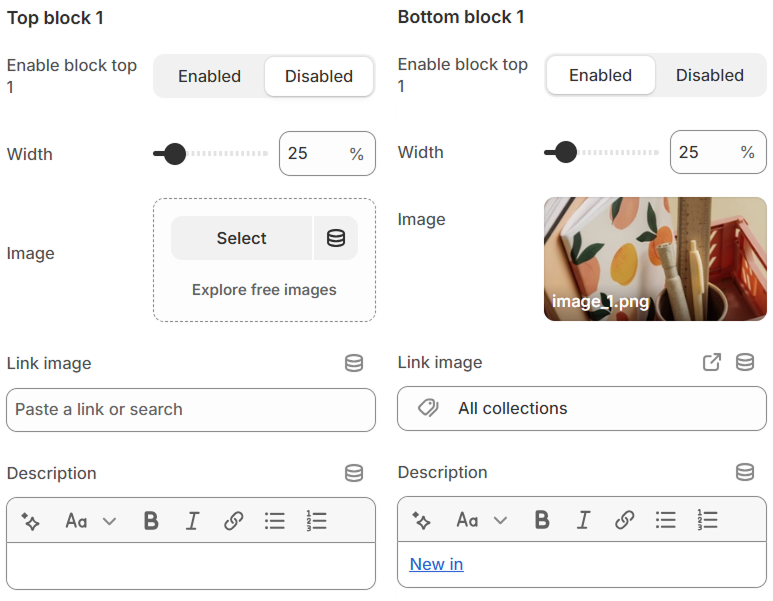Screen dimensions: 773x601
Task: Click the empty Top block description text area
Action: pyautogui.click(x=191, y=566)
